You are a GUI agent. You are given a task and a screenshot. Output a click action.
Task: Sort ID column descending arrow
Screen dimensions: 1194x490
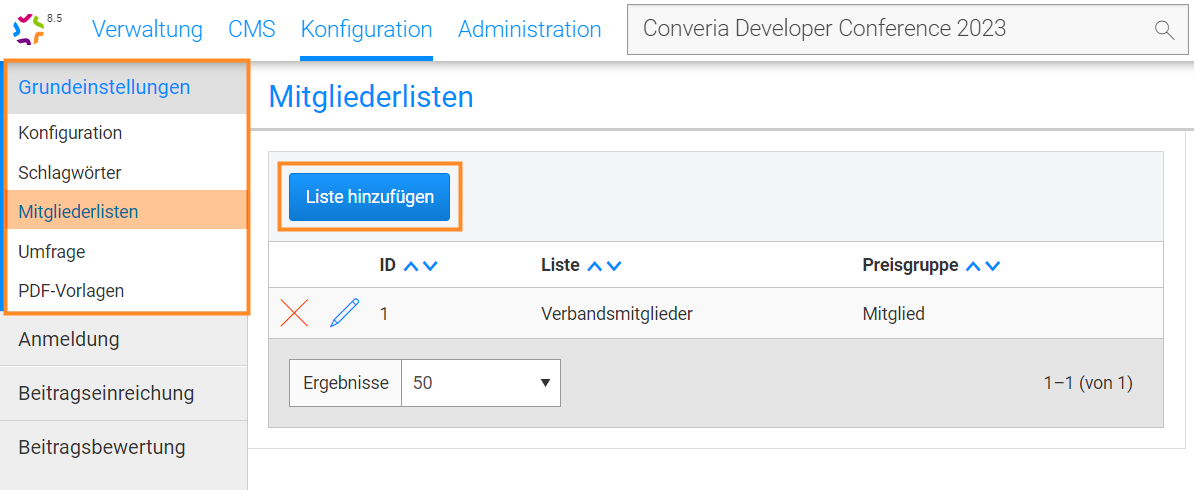tap(431, 266)
